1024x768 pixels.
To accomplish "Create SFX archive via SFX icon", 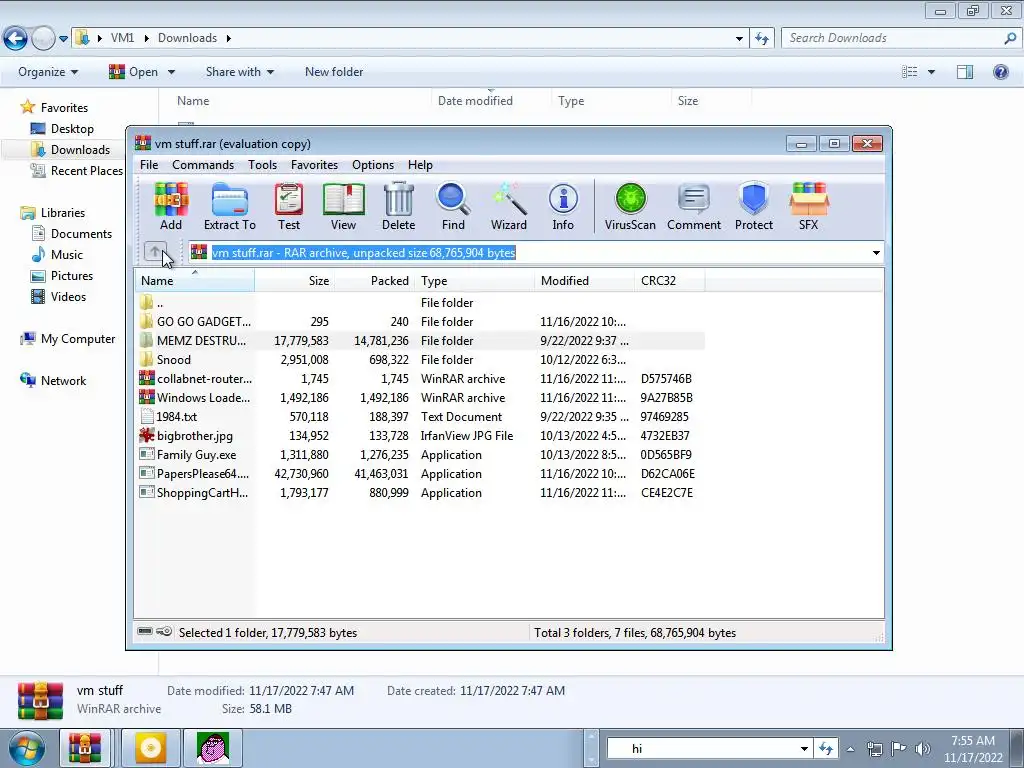I will coord(808,206).
